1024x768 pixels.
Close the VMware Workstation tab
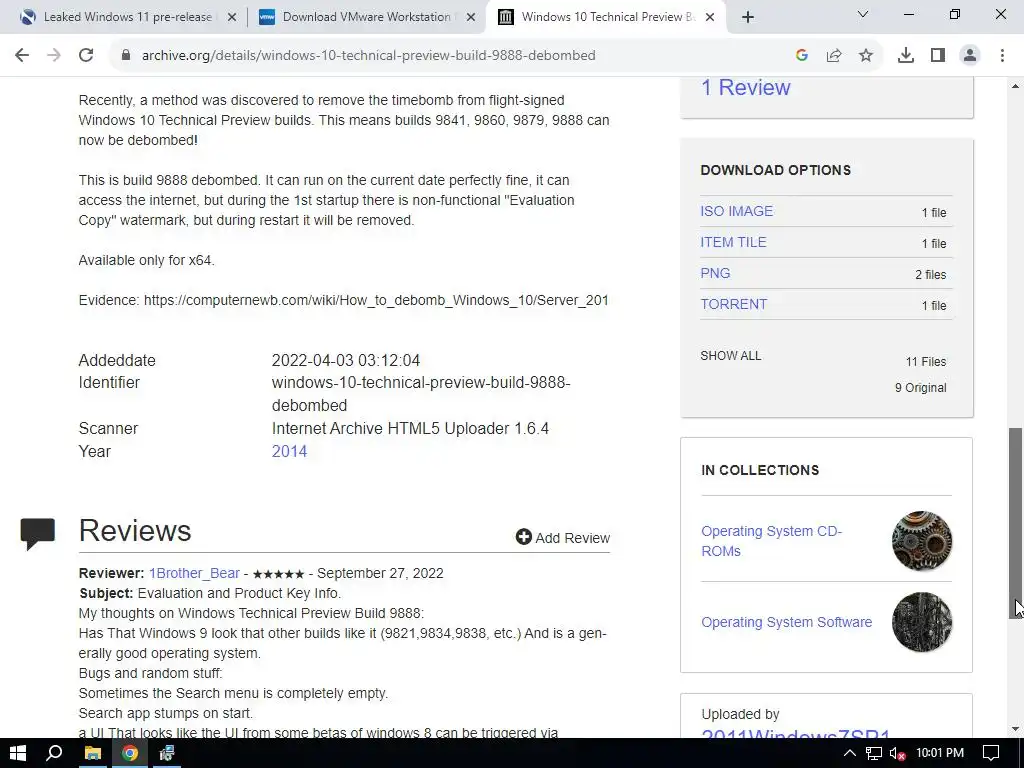click(x=471, y=18)
